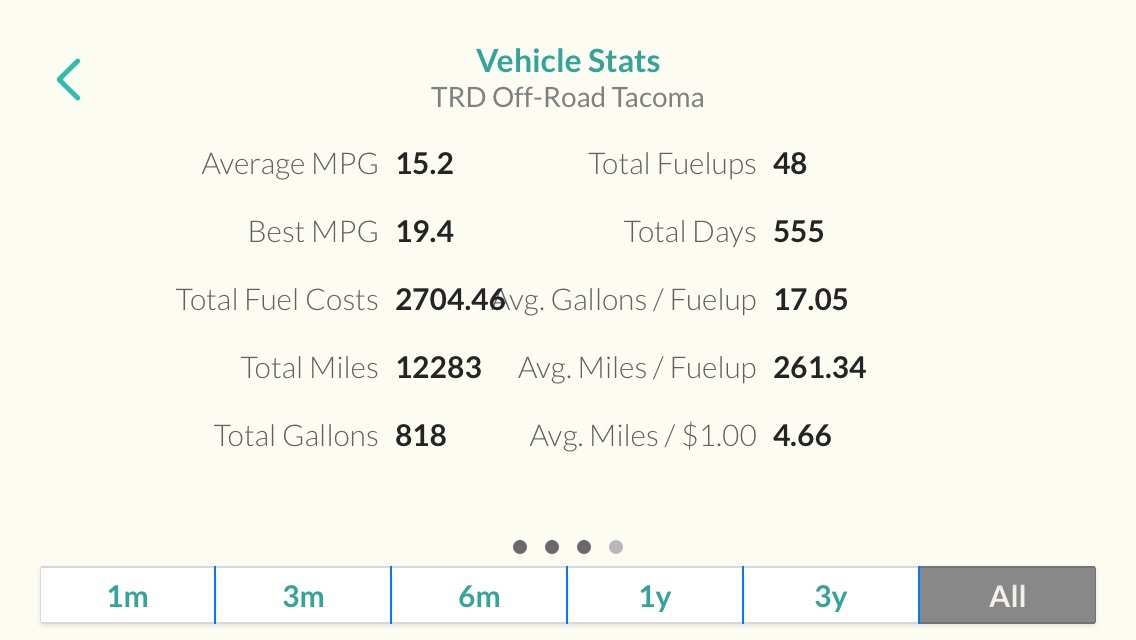This screenshot has width=1136, height=640.
Task: Tap the Best MPG value 19.4
Action: [x=425, y=232]
